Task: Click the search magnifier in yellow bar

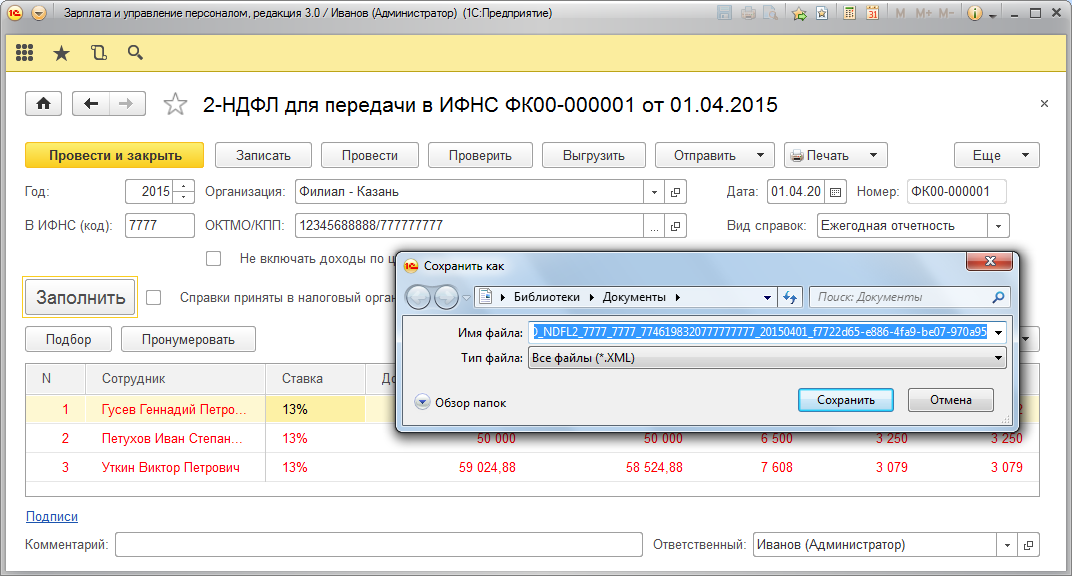Action: [x=135, y=53]
